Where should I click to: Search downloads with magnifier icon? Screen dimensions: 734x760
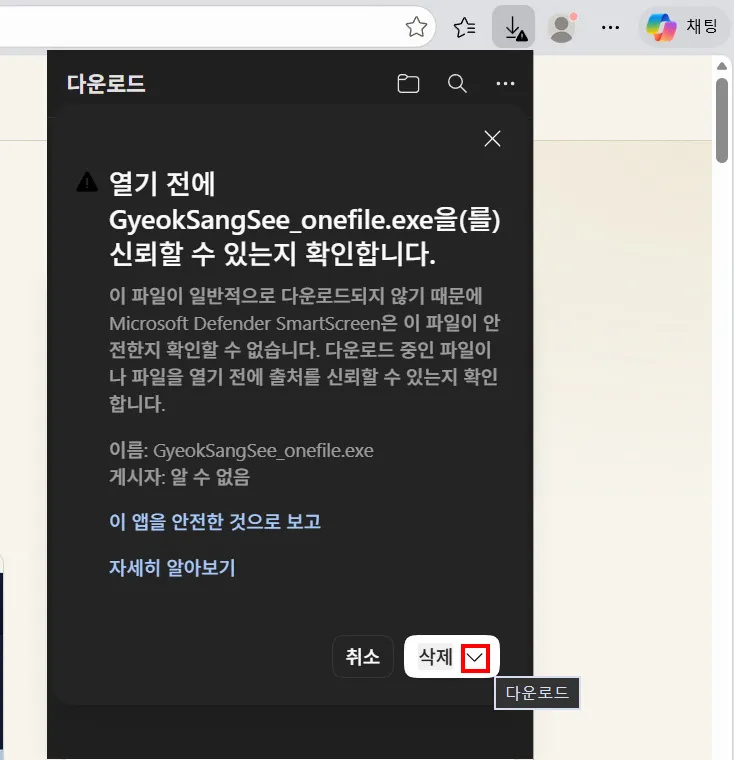pos(457,83)
